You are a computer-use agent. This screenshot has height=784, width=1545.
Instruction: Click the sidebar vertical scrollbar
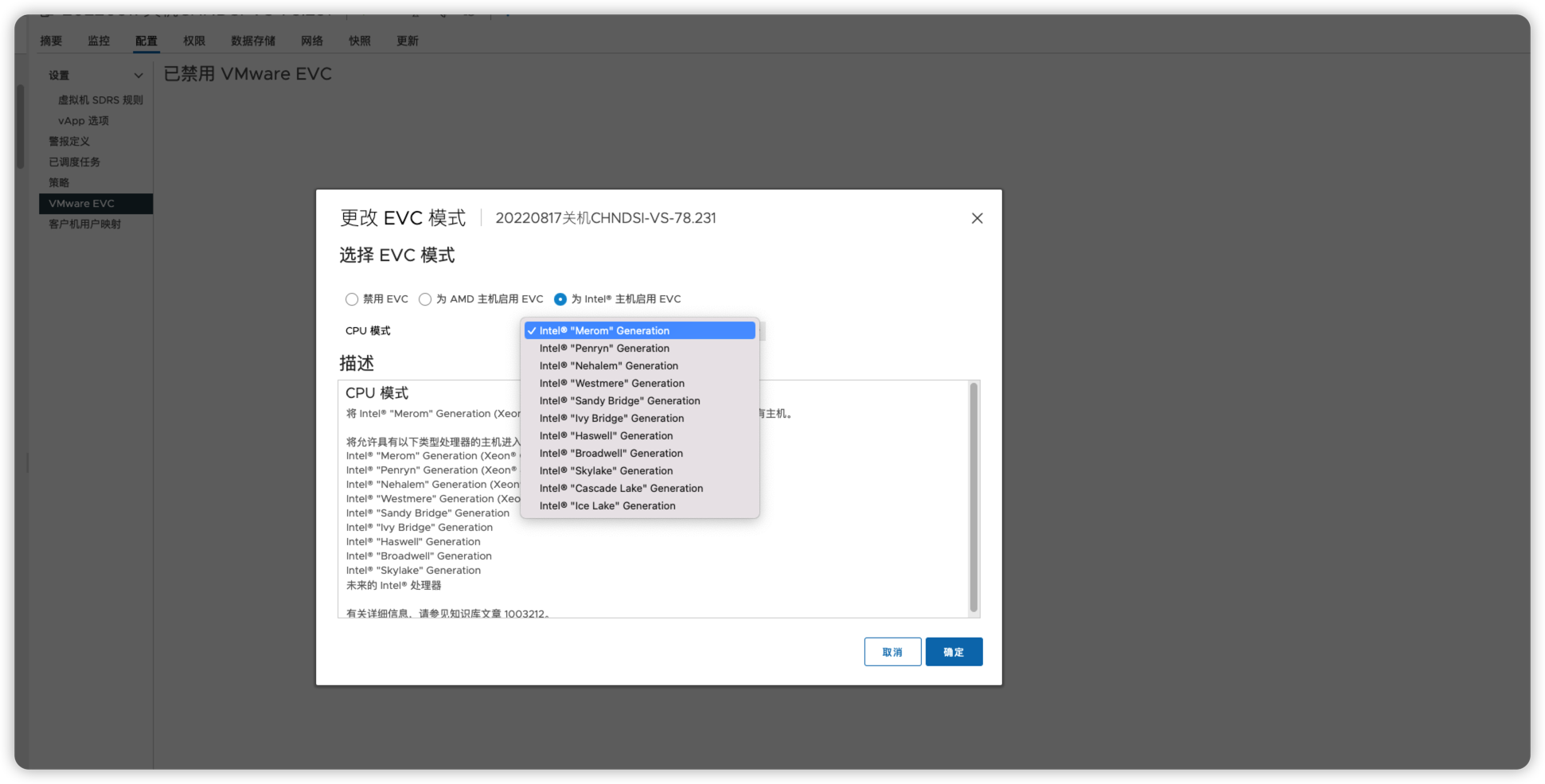click(x=21, y=127)
